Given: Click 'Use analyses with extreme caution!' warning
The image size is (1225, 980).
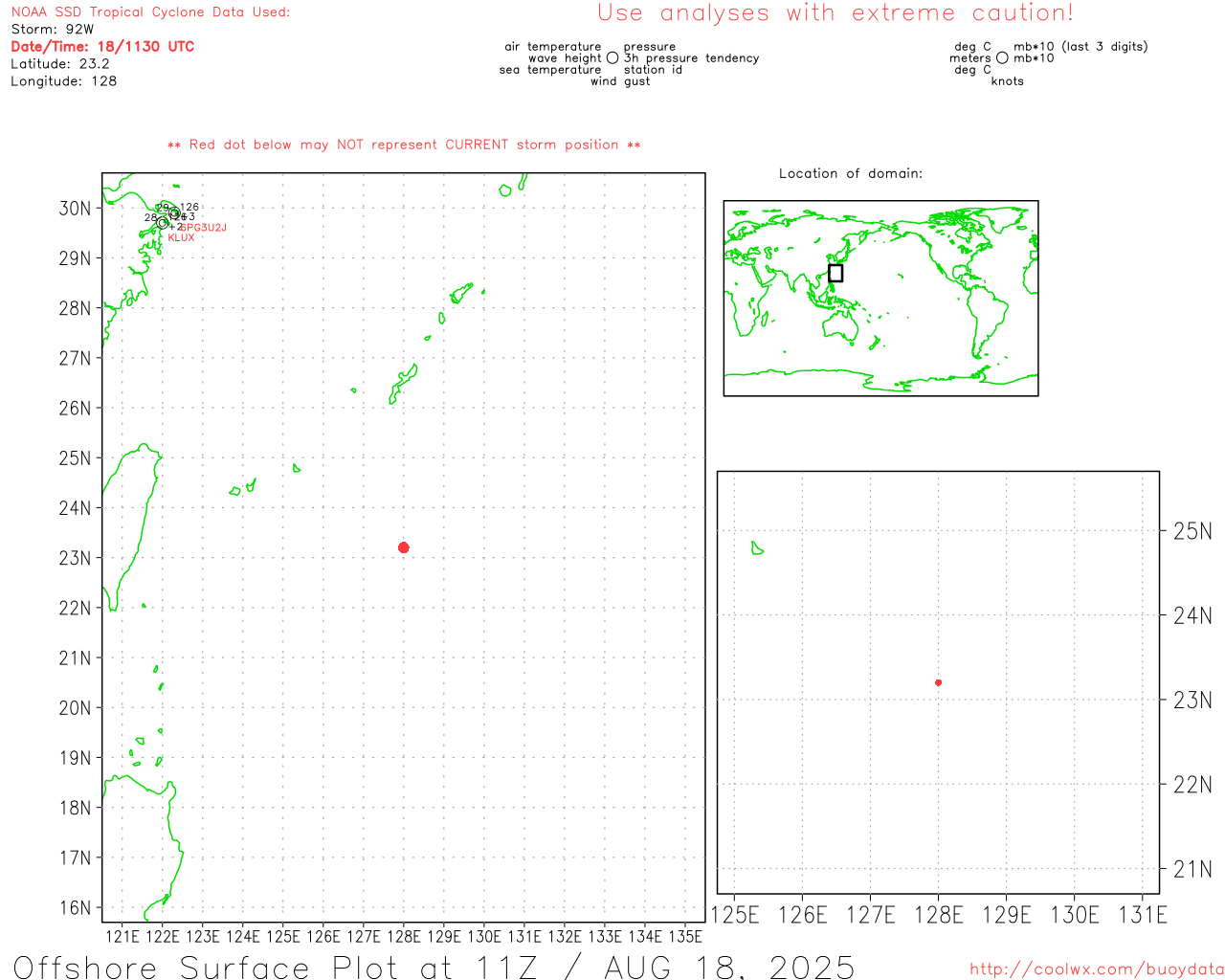Looking at the screenshot, I should pos(835,13).
